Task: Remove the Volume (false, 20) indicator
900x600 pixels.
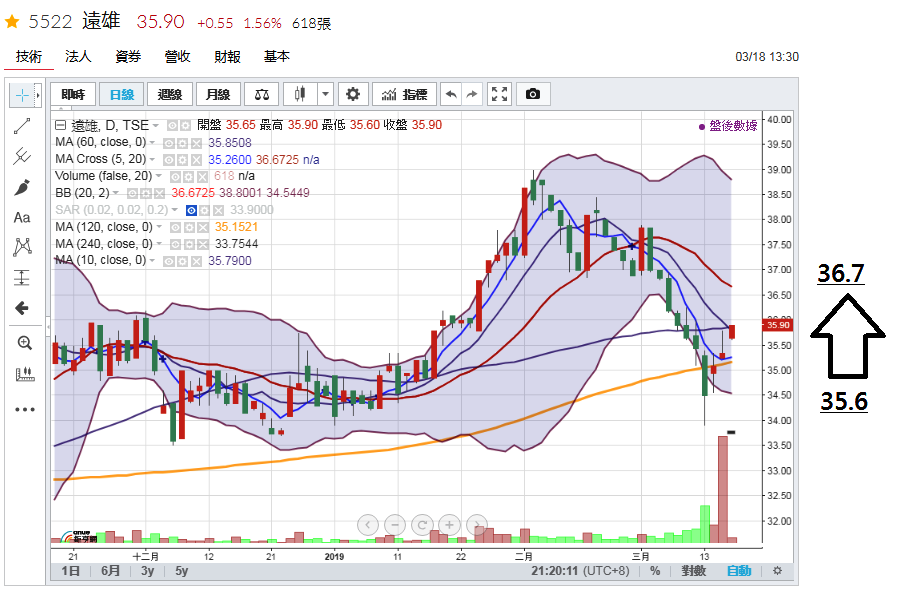Action: 203,177
